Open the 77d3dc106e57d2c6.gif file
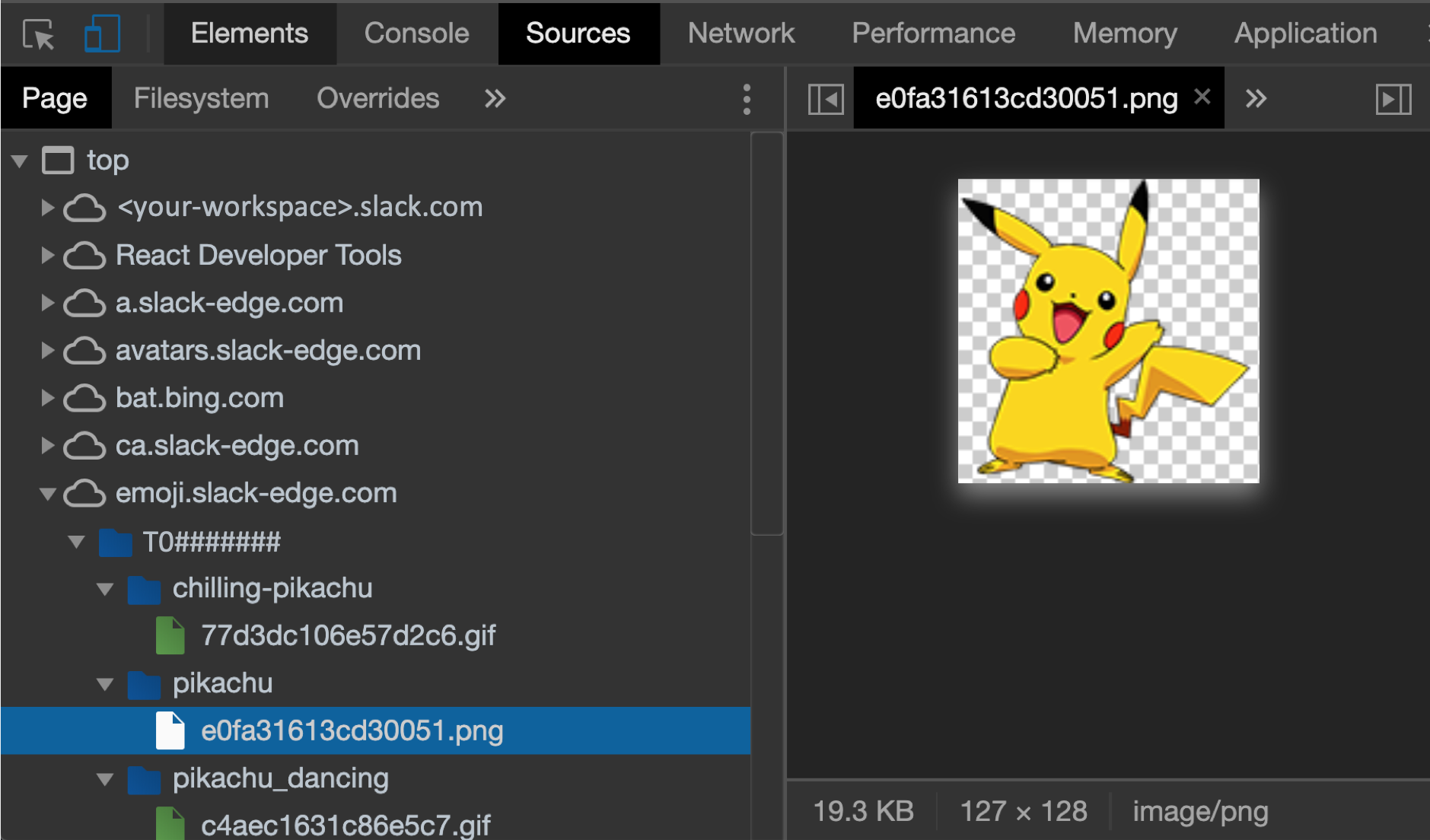Screen dimensions: 1430x840 [349, 635]
